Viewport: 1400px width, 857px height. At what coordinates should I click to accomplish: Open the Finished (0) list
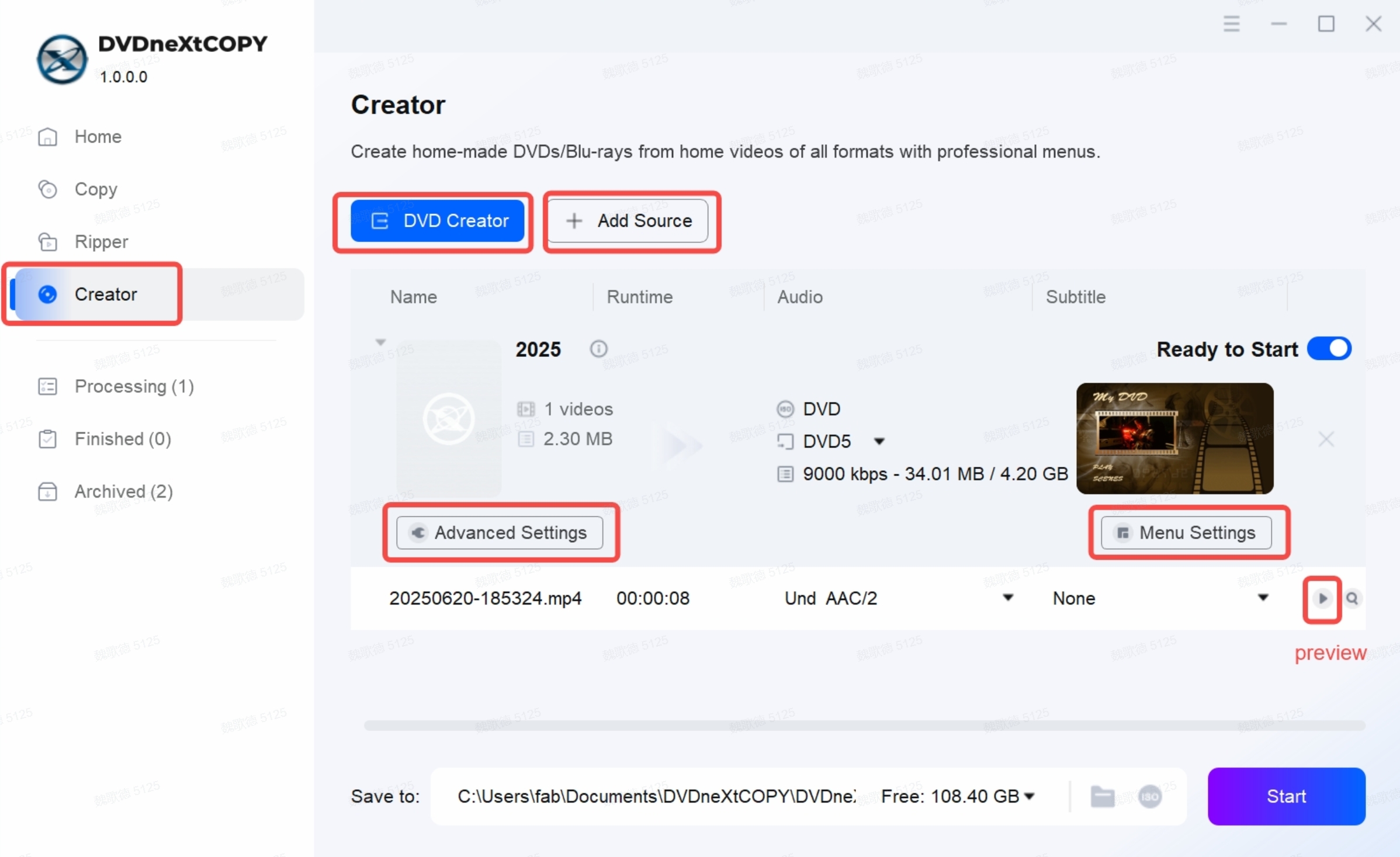pyautogui.click(x=105, y=439)
